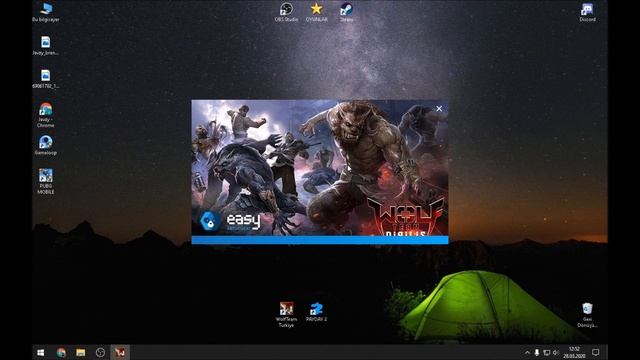Open the OBS Studio desktop shortcut

[x=286, y=12]
